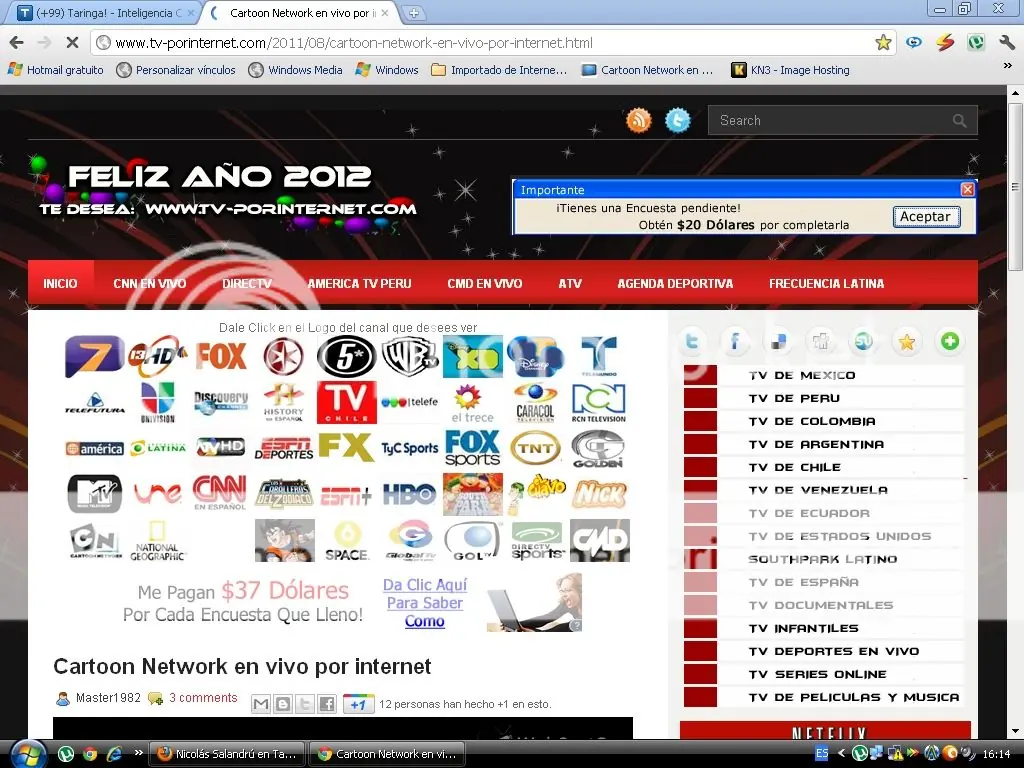The height and width of the screenshot is (768, 1024).
Task: Open the HBO channel logo
Action: pyautogui.click(x=409, y=494)
